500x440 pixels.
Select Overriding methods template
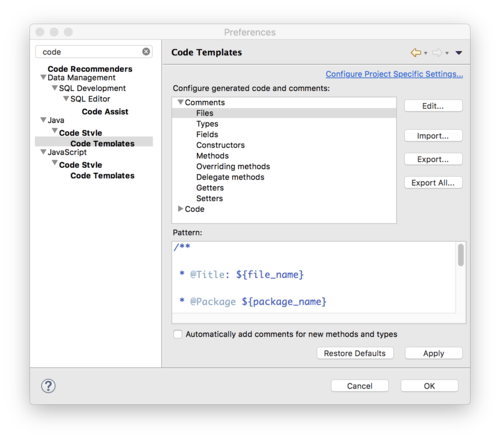233,167
